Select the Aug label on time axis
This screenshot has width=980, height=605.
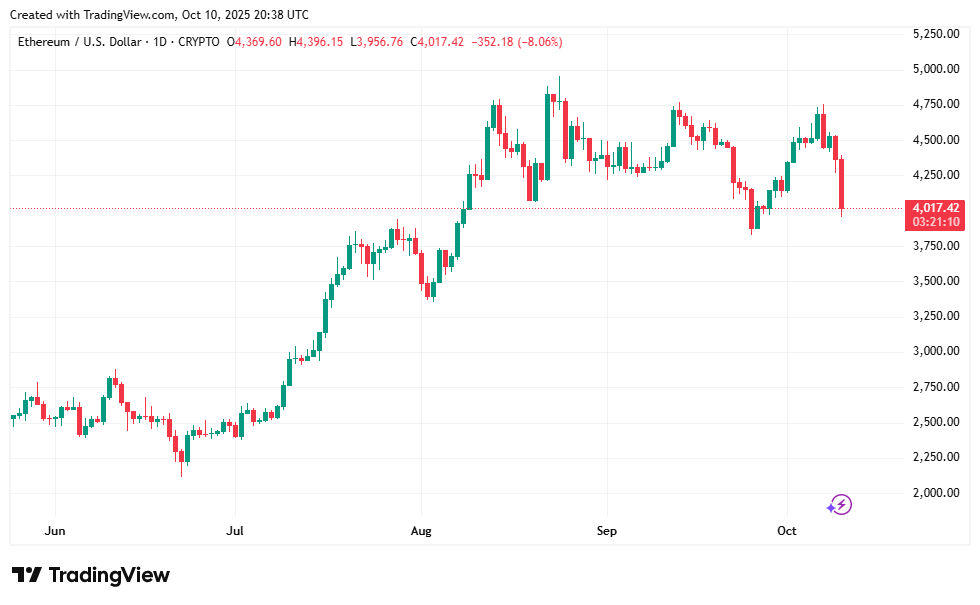(421, 530)
